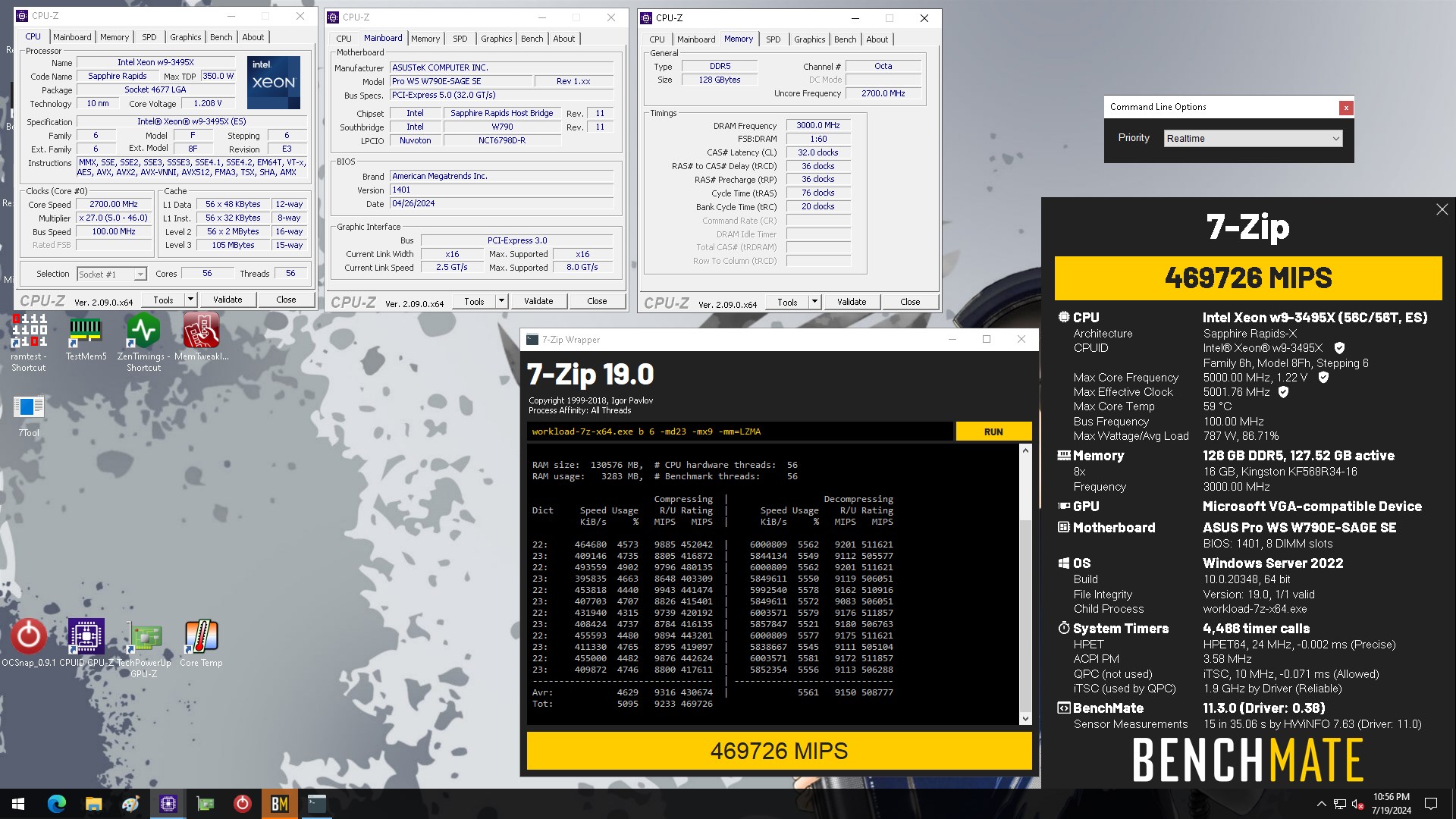Click Close button in first CPU-Z window
Screen dimensions: 1456x819
coord(286,300)
